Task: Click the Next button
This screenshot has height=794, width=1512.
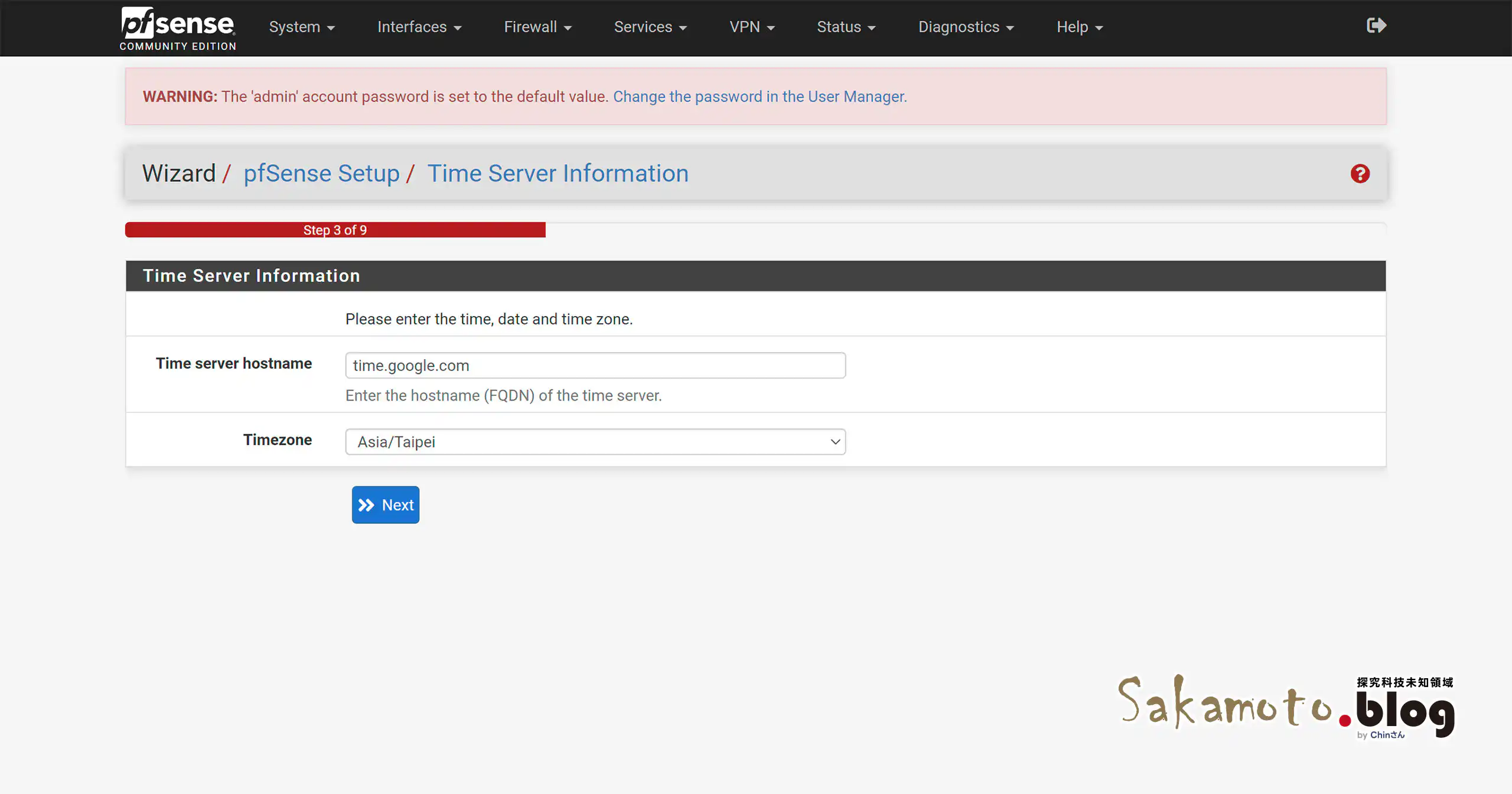Action: point(385,505)
